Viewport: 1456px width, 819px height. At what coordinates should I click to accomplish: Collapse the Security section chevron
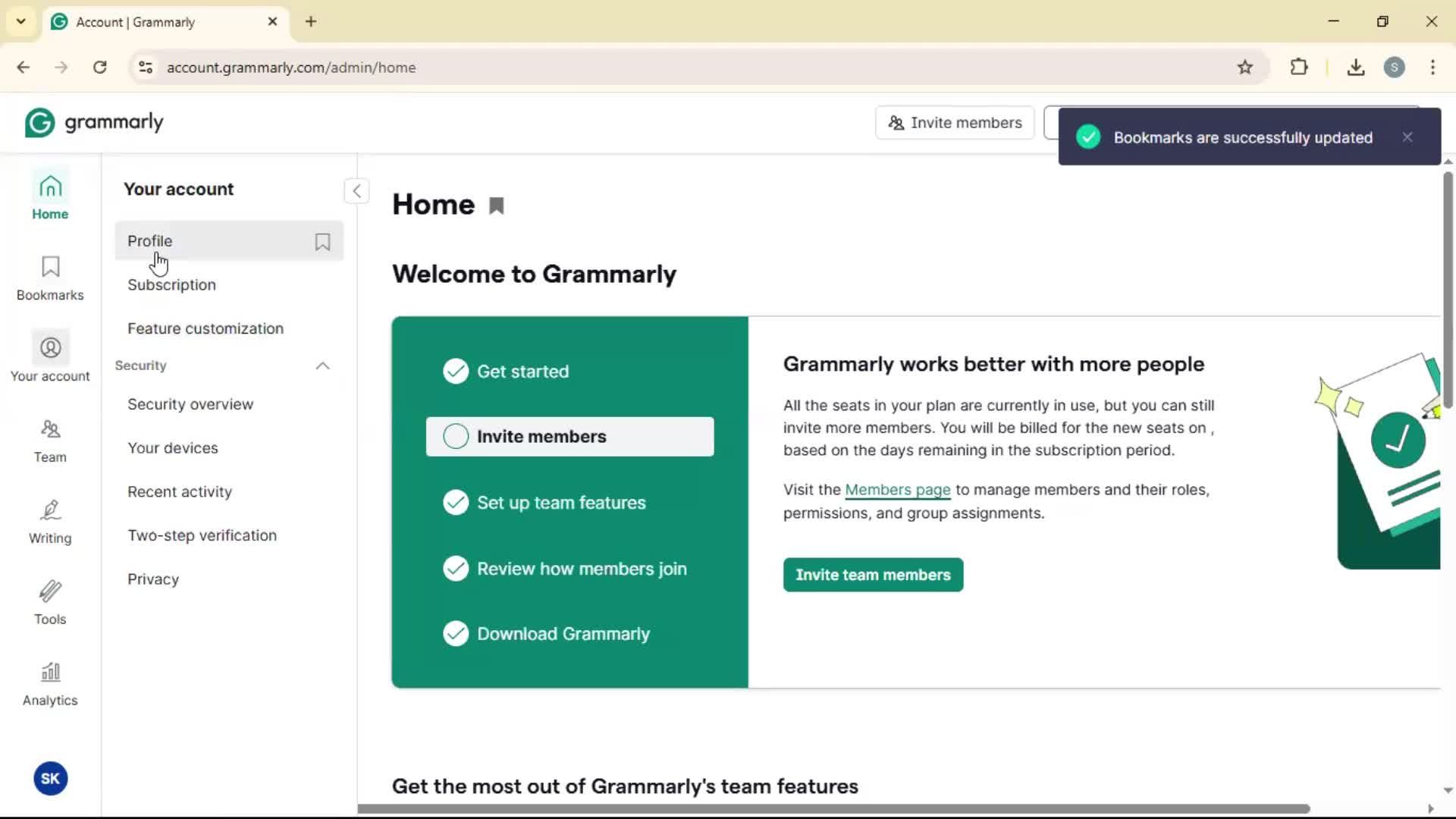click(322, 366)
